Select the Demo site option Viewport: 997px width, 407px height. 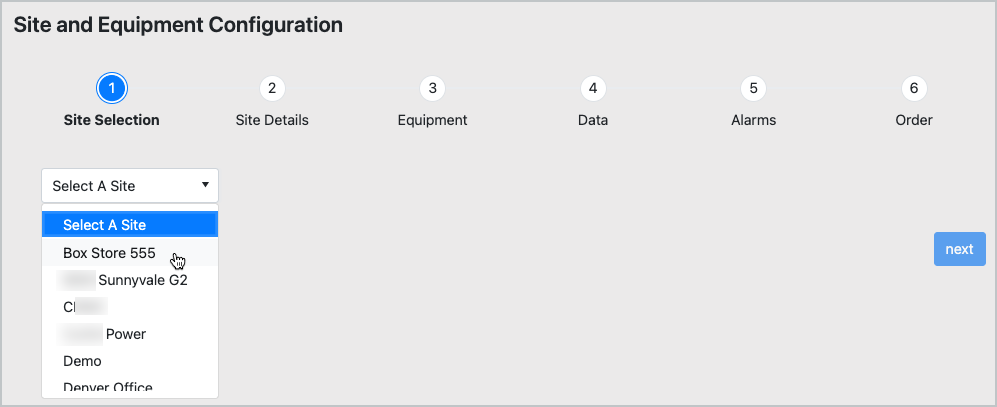tap(82, 360)
